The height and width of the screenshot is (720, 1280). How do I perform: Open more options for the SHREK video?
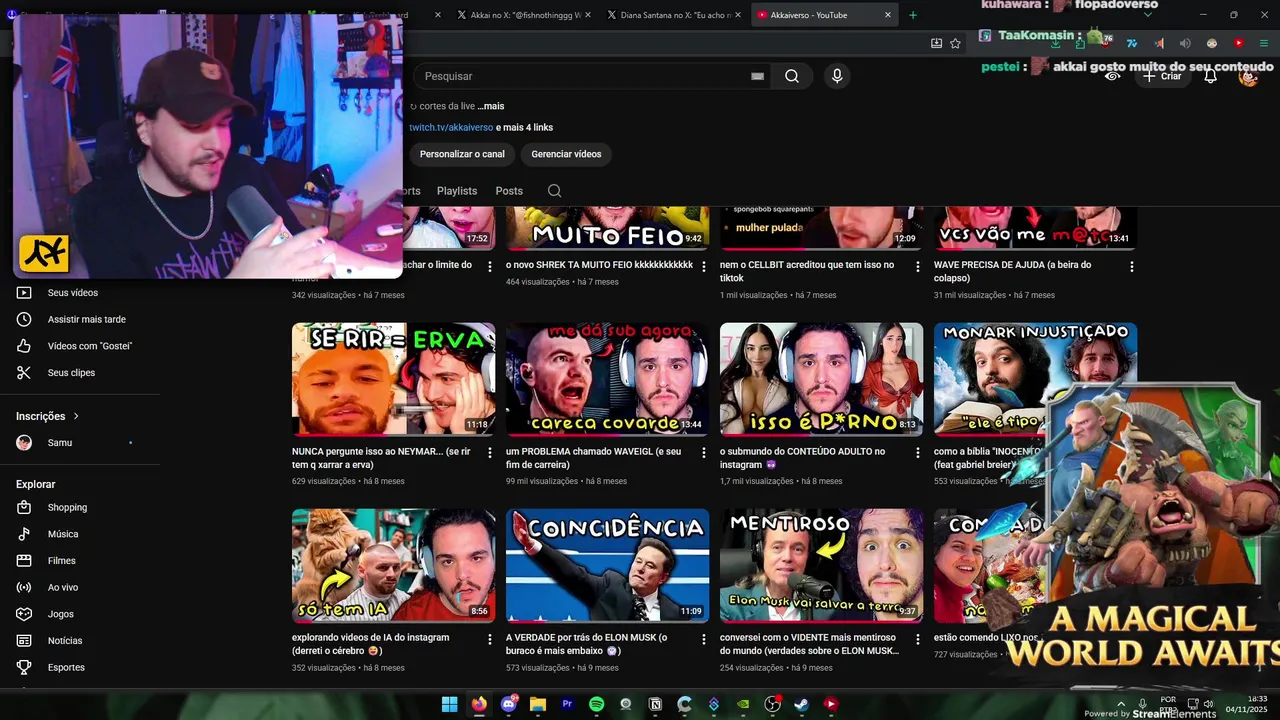tap(704, 267)
